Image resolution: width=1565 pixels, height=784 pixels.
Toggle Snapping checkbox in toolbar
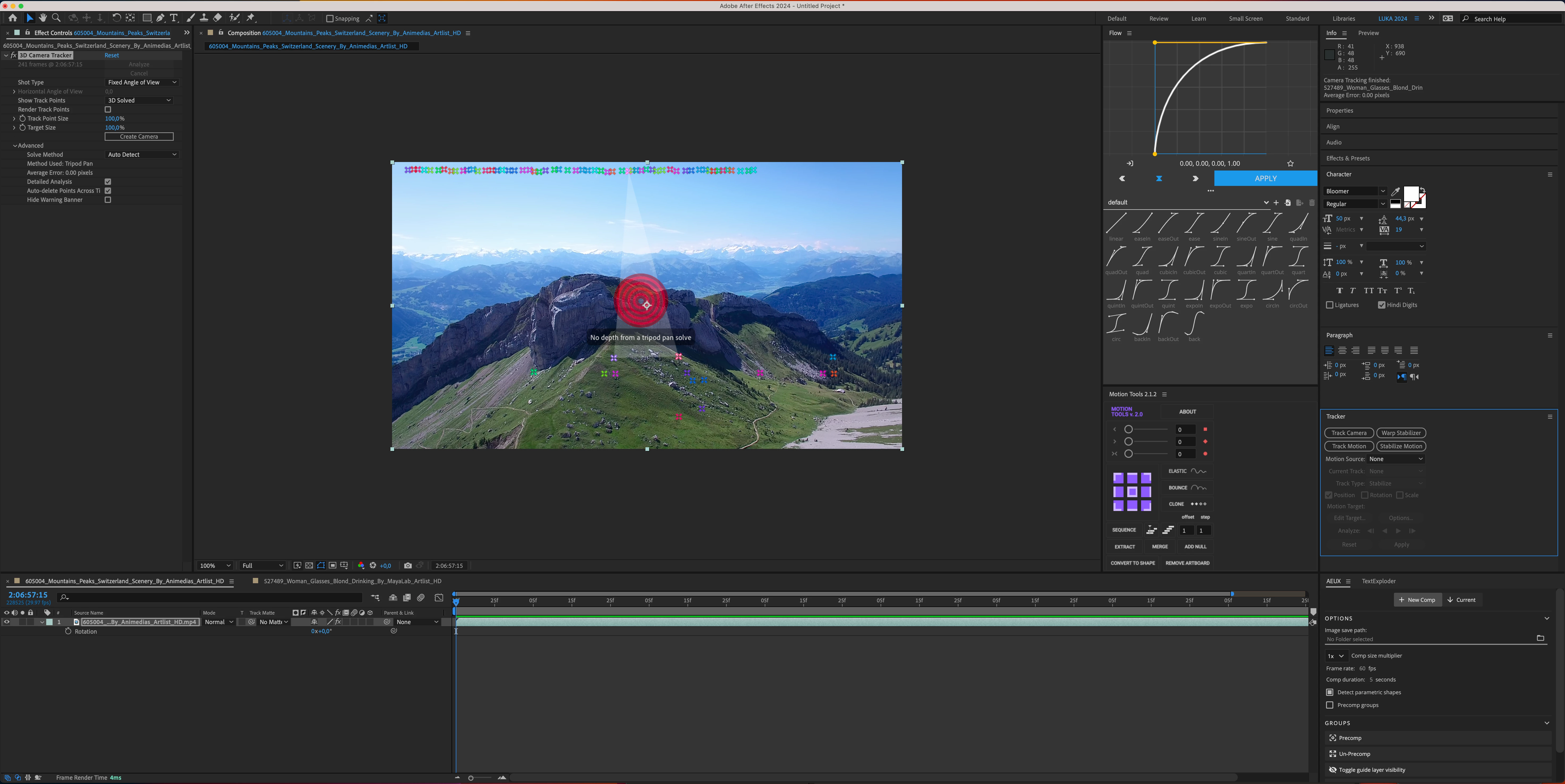(x=330, y=19)
